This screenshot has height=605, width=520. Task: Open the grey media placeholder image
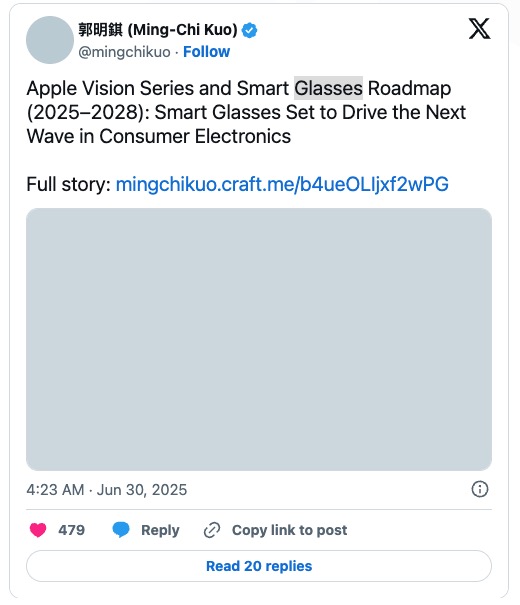[259, 340]
